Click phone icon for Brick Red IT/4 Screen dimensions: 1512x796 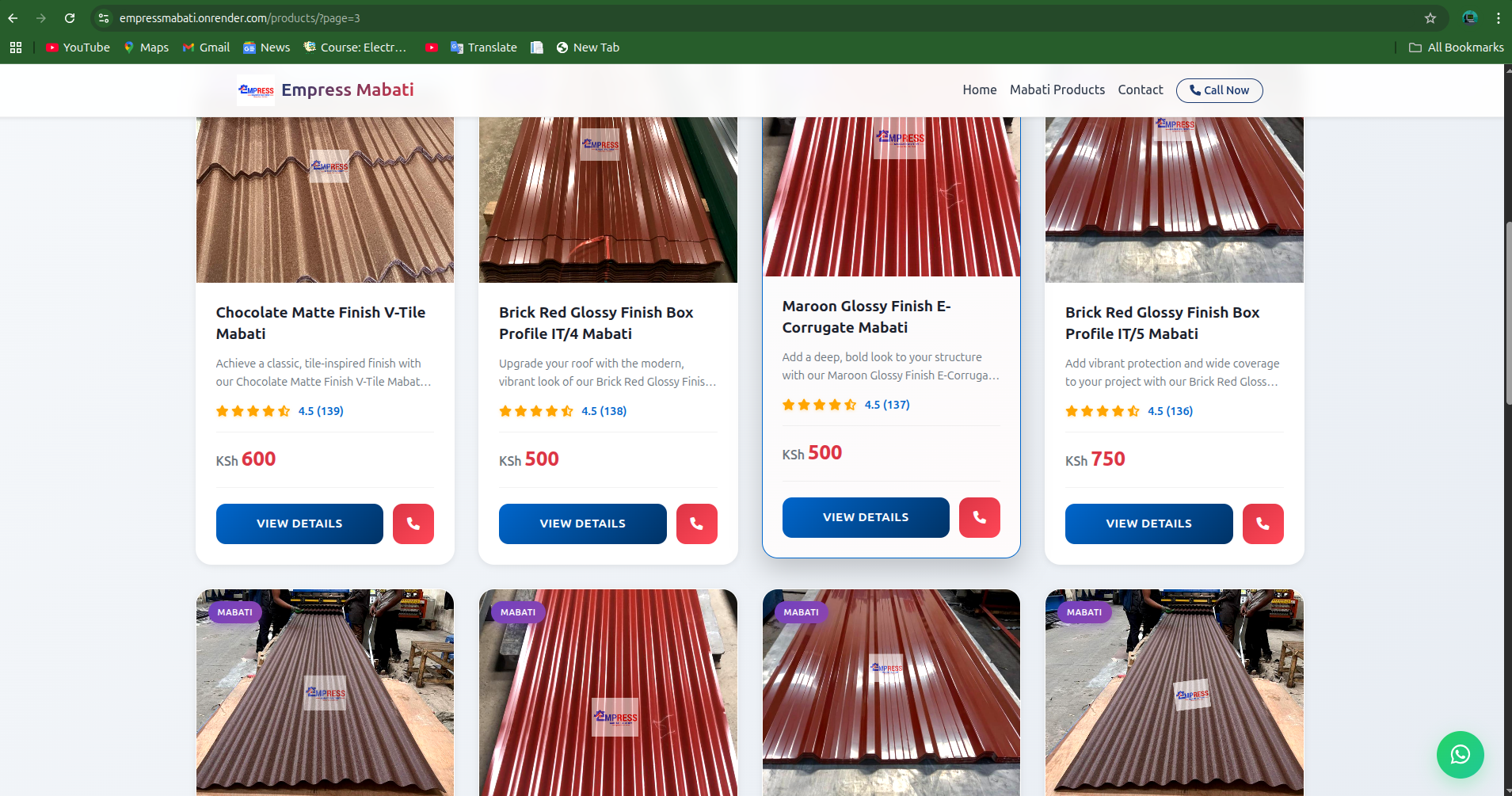[697, 524]
